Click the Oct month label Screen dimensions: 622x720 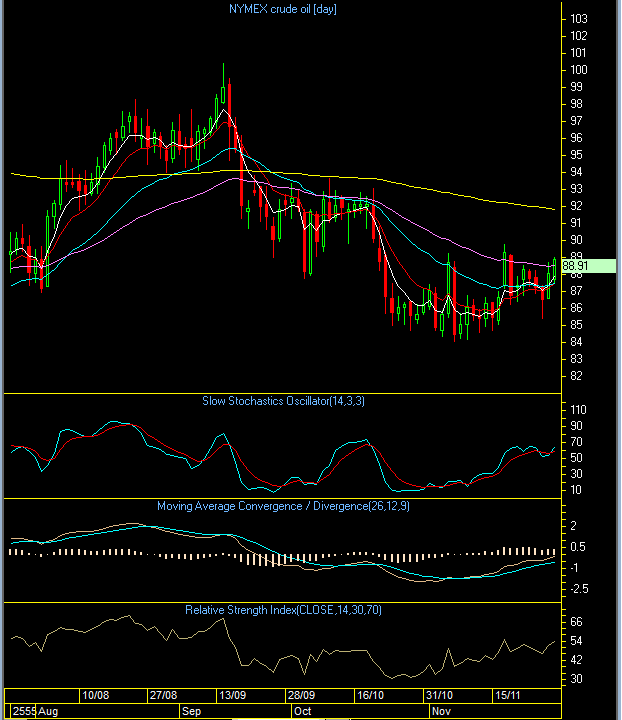click(x=303, y=710)
